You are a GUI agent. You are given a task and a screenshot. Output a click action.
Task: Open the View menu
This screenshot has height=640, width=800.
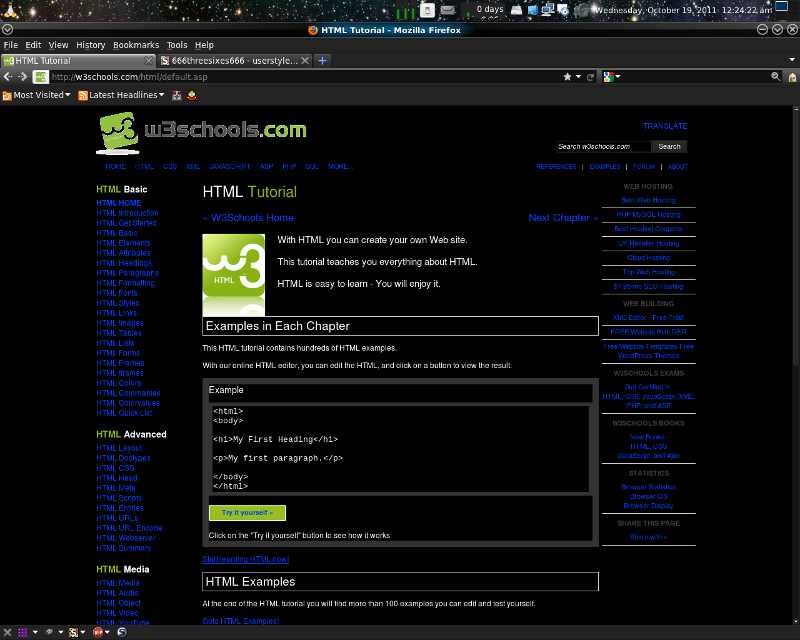click(58, 45)
